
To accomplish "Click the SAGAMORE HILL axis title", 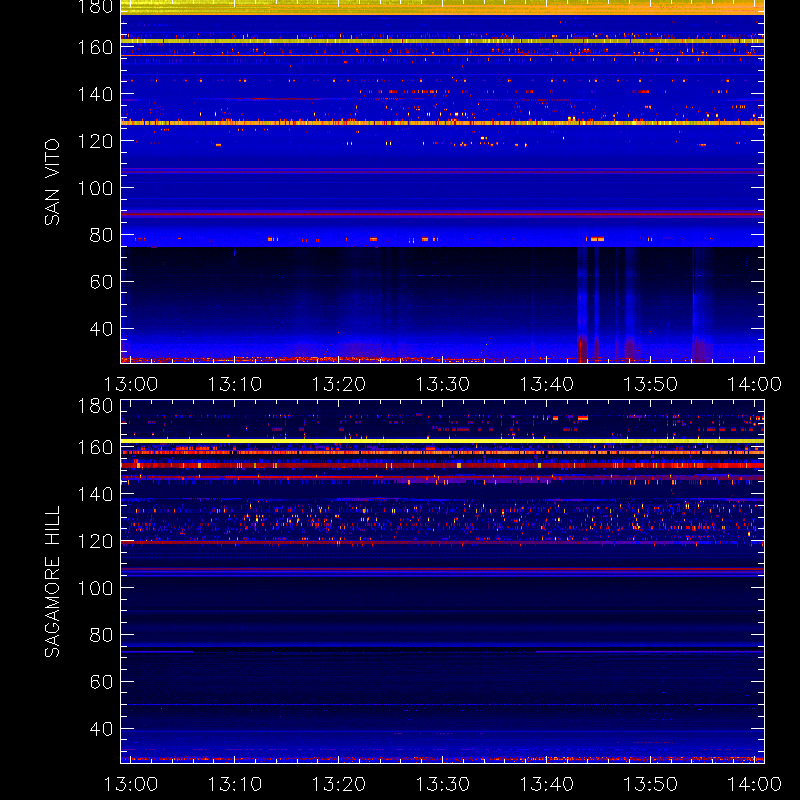I will pyautogui.click(x=52, y=582).
